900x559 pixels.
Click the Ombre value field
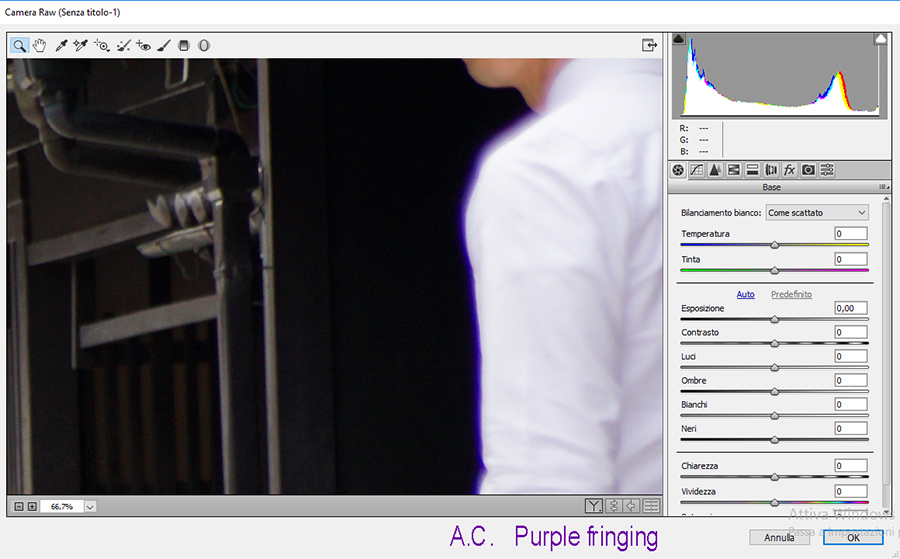(x=851, y=381)
